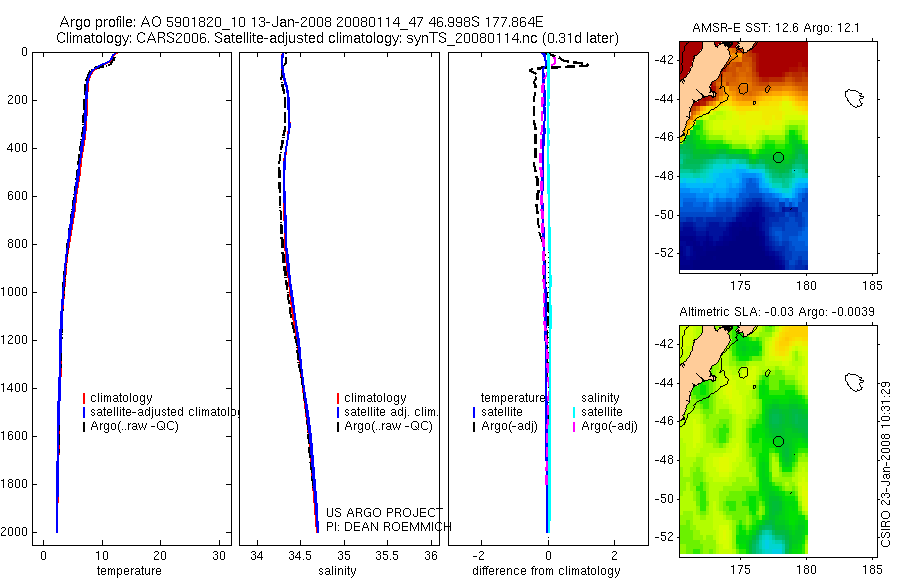Click the Climatology CARS2006 subtitle line
Image resolution: width=900 pixels, height=580 pixels.
pos(338,38)
